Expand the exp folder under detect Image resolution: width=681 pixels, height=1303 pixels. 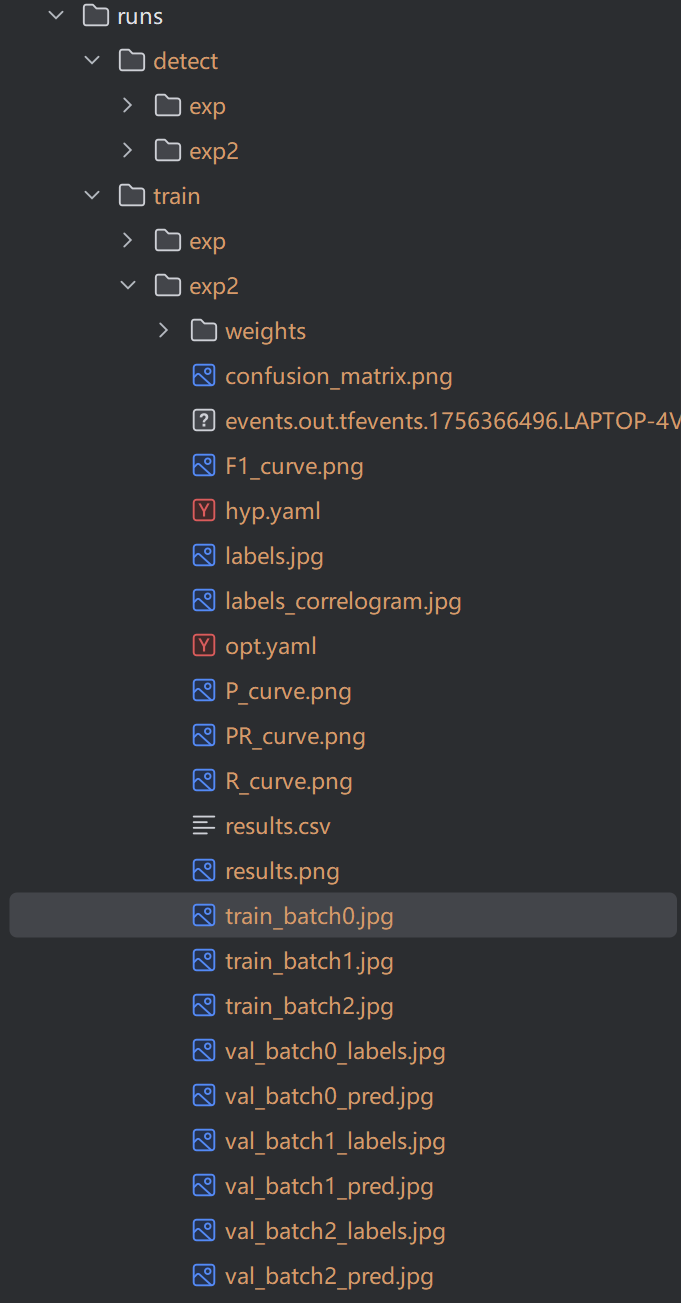[x=127, y=106]
